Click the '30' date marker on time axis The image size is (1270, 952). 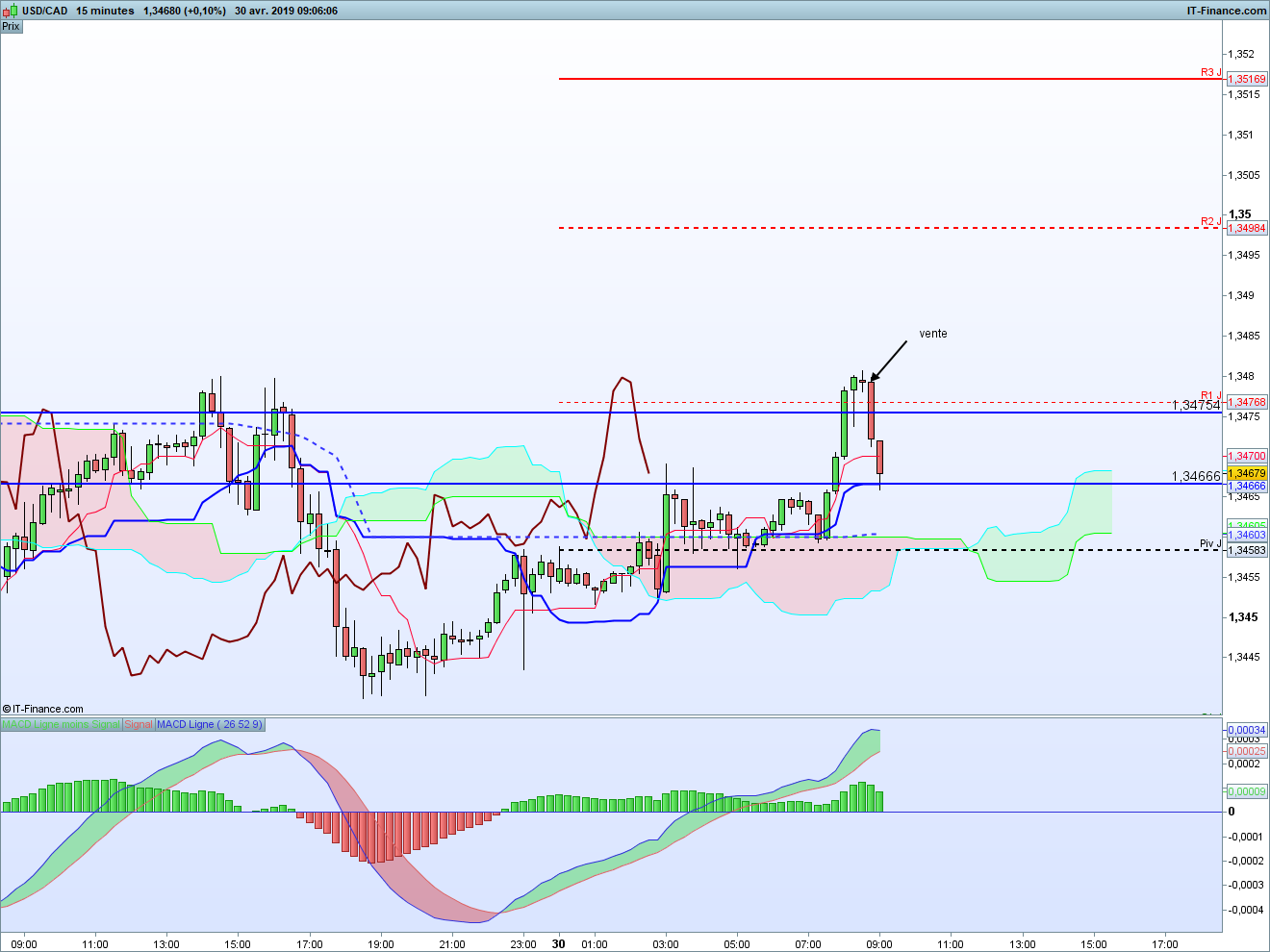pos(559,943)
